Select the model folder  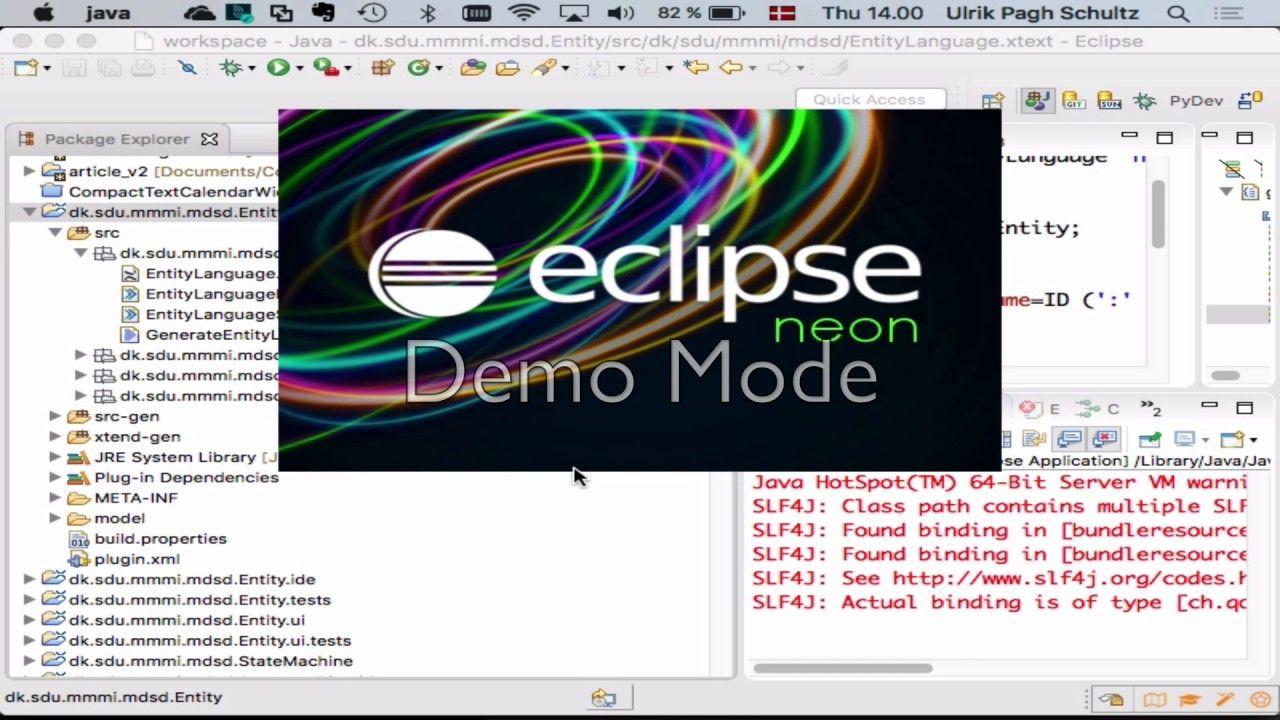click(x=106, y=518)
